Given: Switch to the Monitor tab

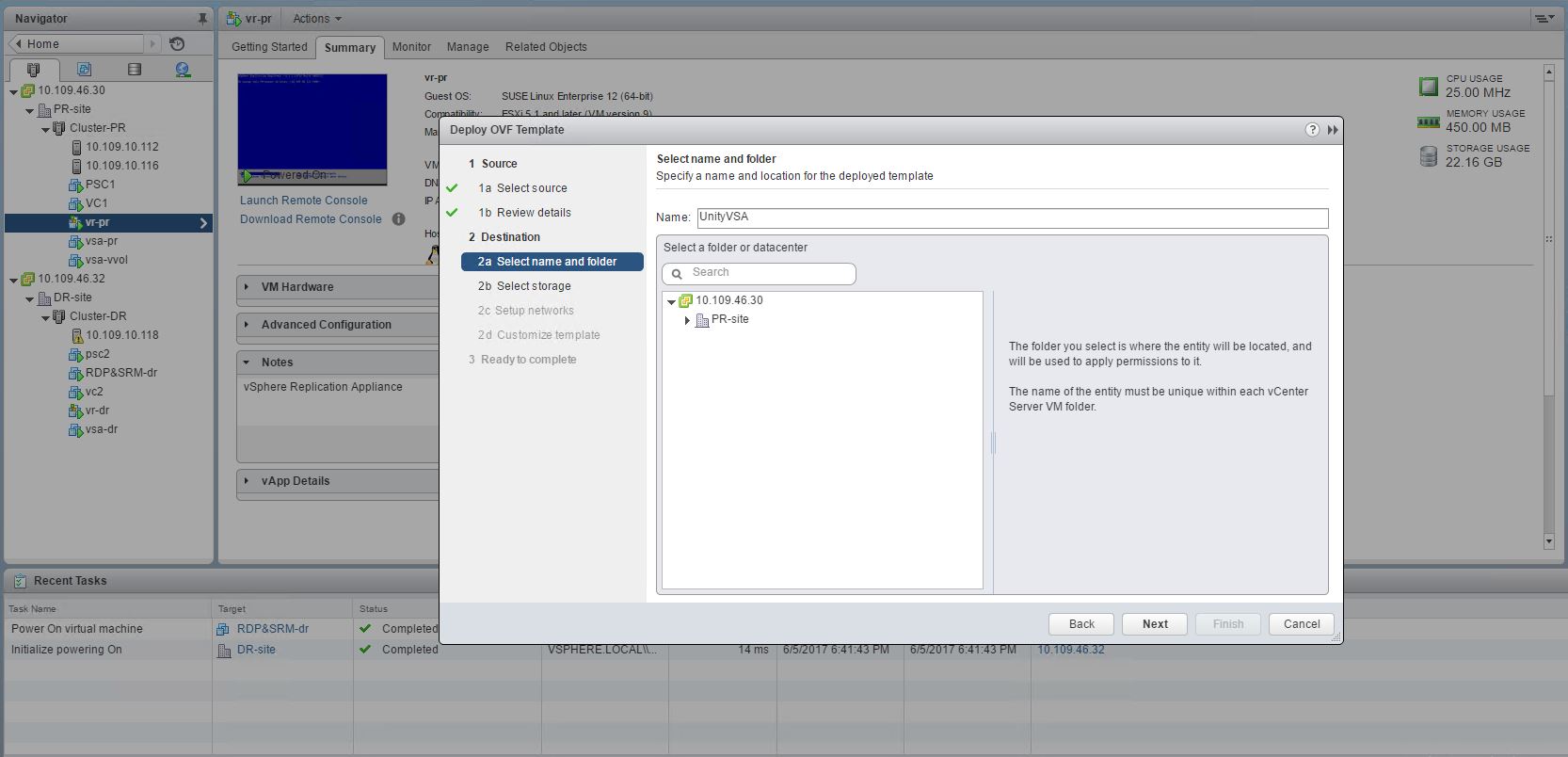Looking at the screenshot, I should (x=411, y=47).
